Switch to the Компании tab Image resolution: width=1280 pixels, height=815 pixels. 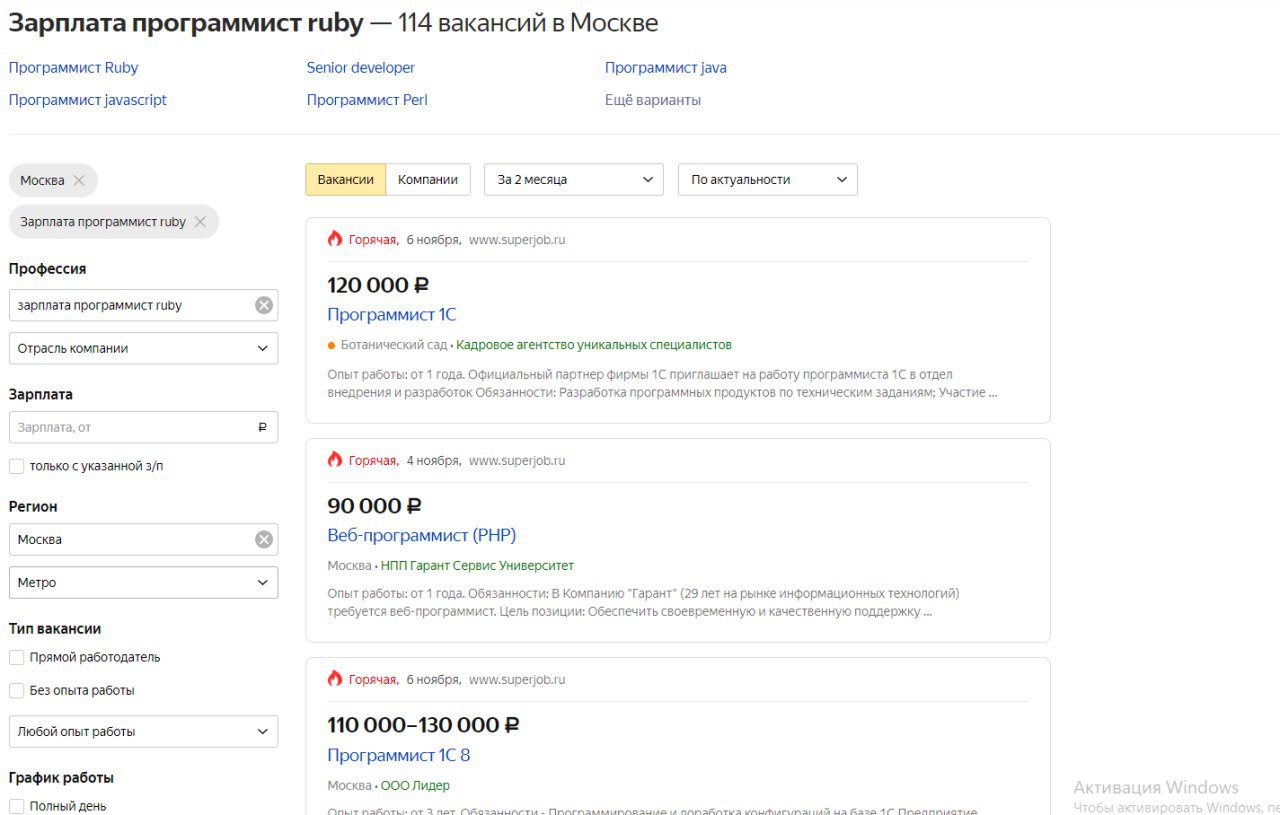[428, 180]
